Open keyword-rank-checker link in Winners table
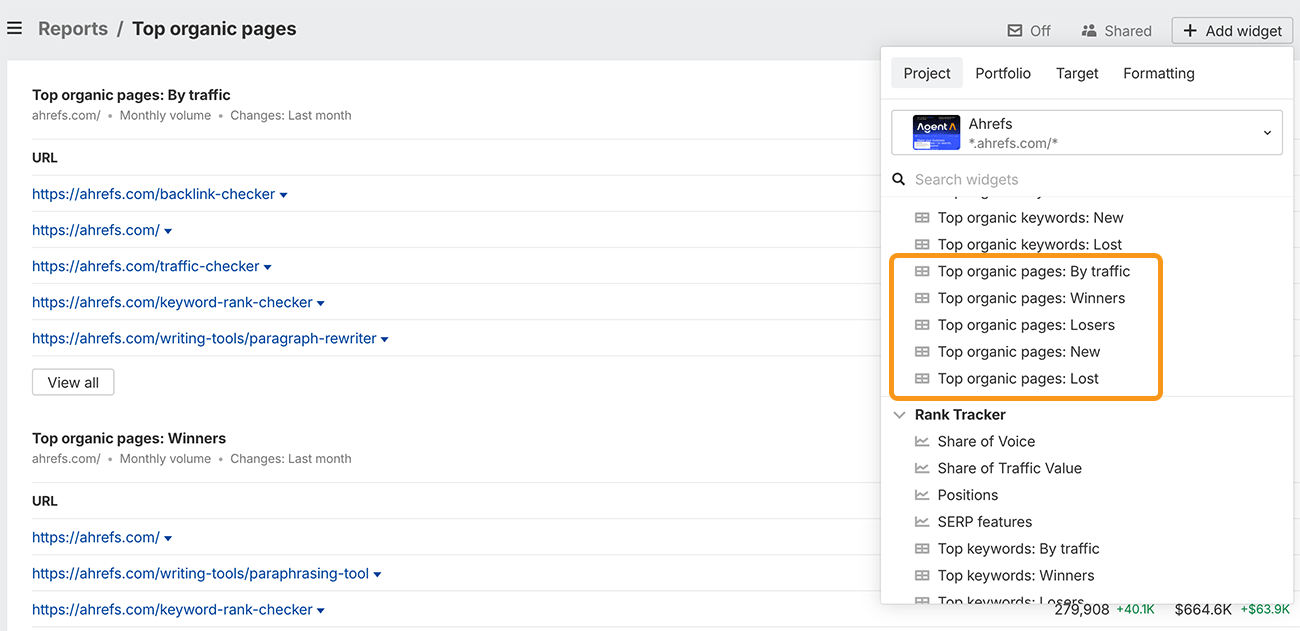The height and width of the screenshot is (631, 1300). (172, 610)
